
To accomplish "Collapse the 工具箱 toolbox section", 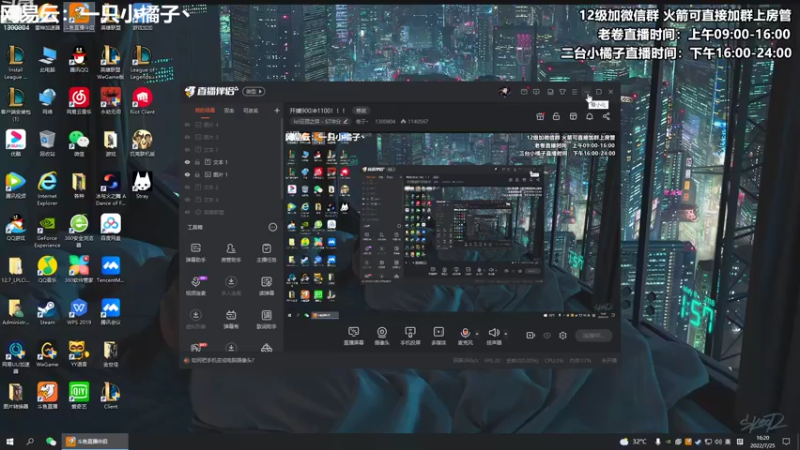I will coord(273,227).
